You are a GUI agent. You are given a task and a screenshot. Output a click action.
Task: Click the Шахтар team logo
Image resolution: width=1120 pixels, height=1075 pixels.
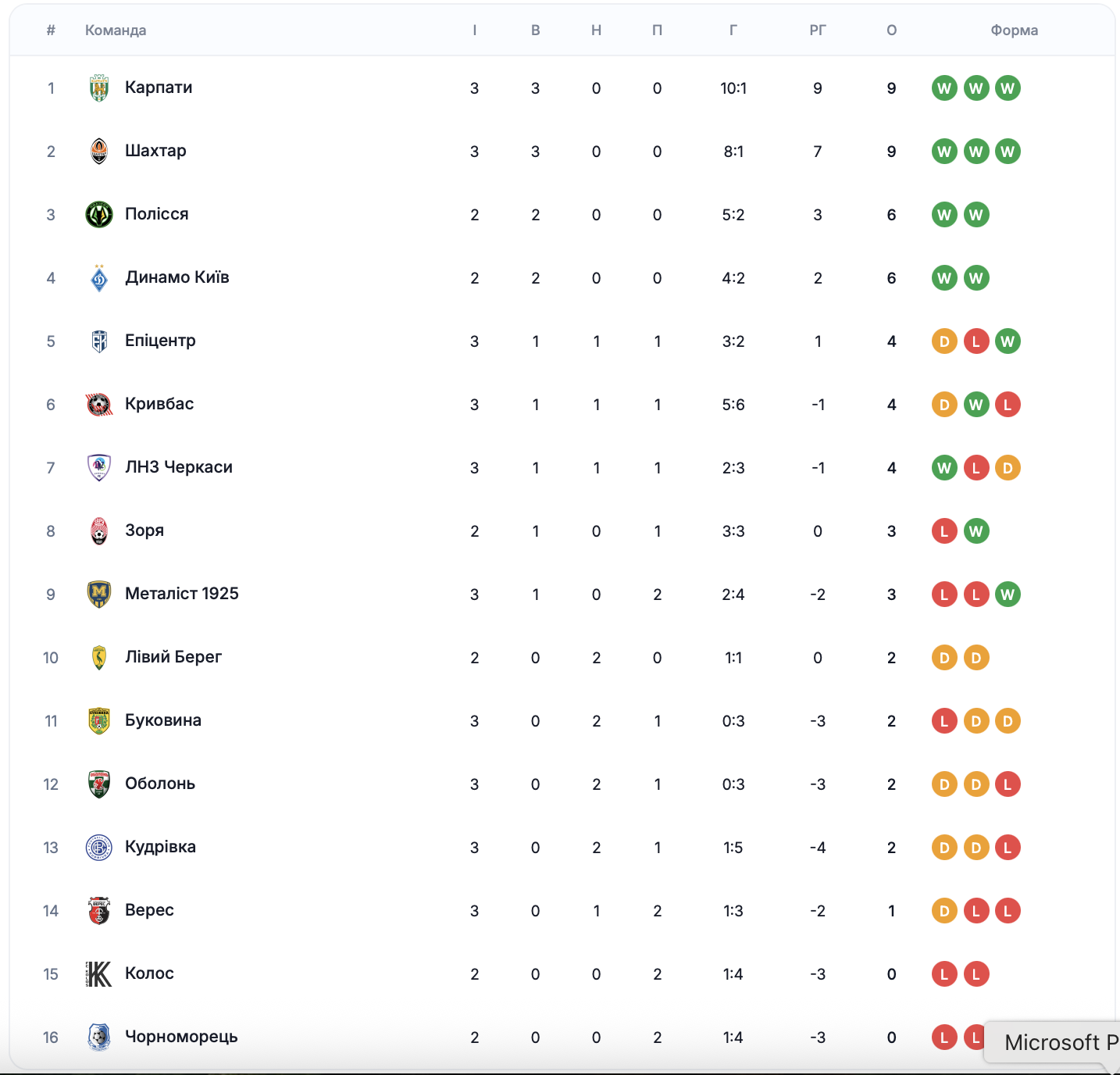click(x=99, y=152)
